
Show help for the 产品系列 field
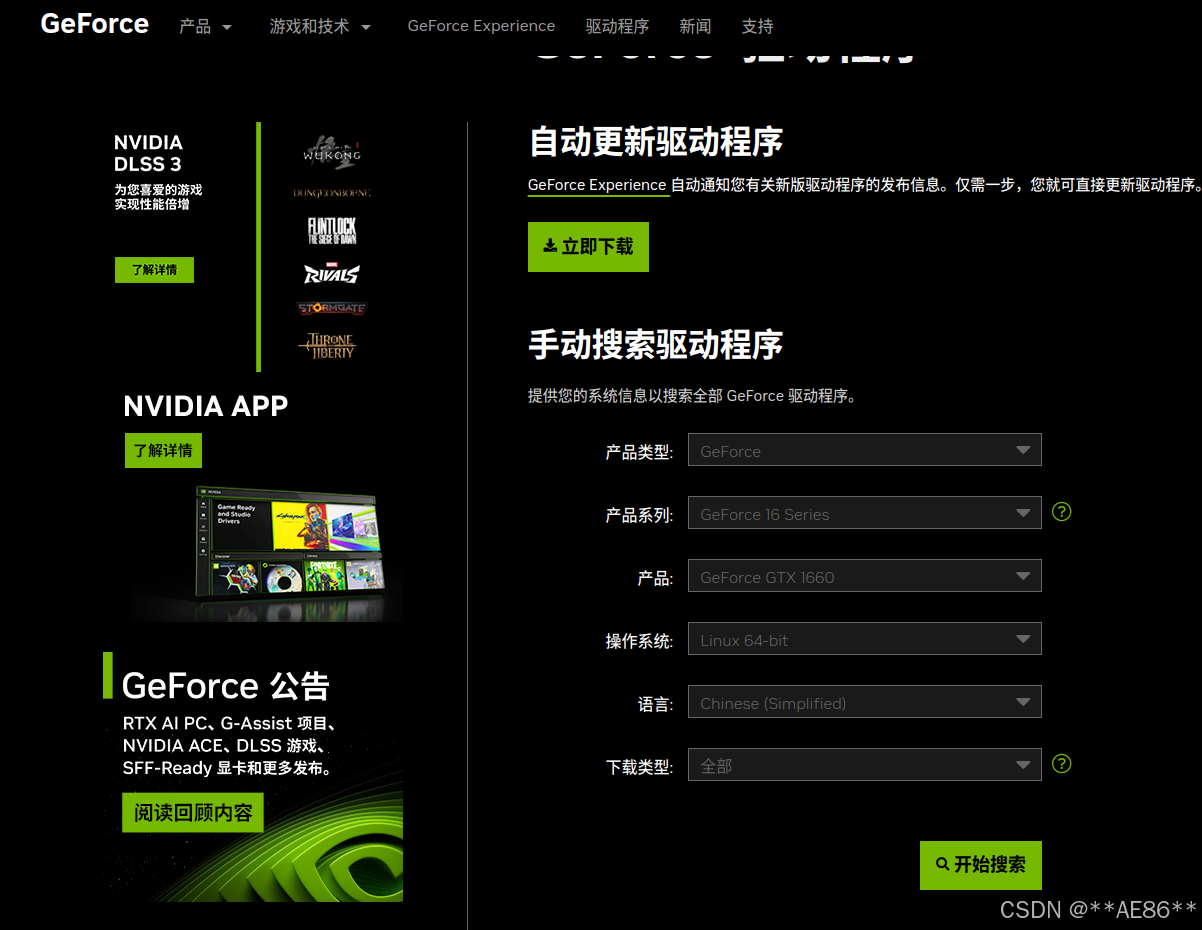pos(1062,512)
